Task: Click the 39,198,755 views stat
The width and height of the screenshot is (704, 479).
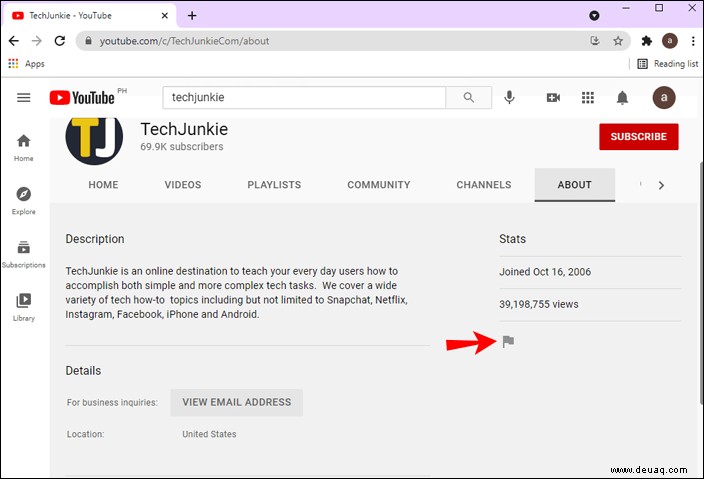Action: pyautogui.click(x=538, y=304)
